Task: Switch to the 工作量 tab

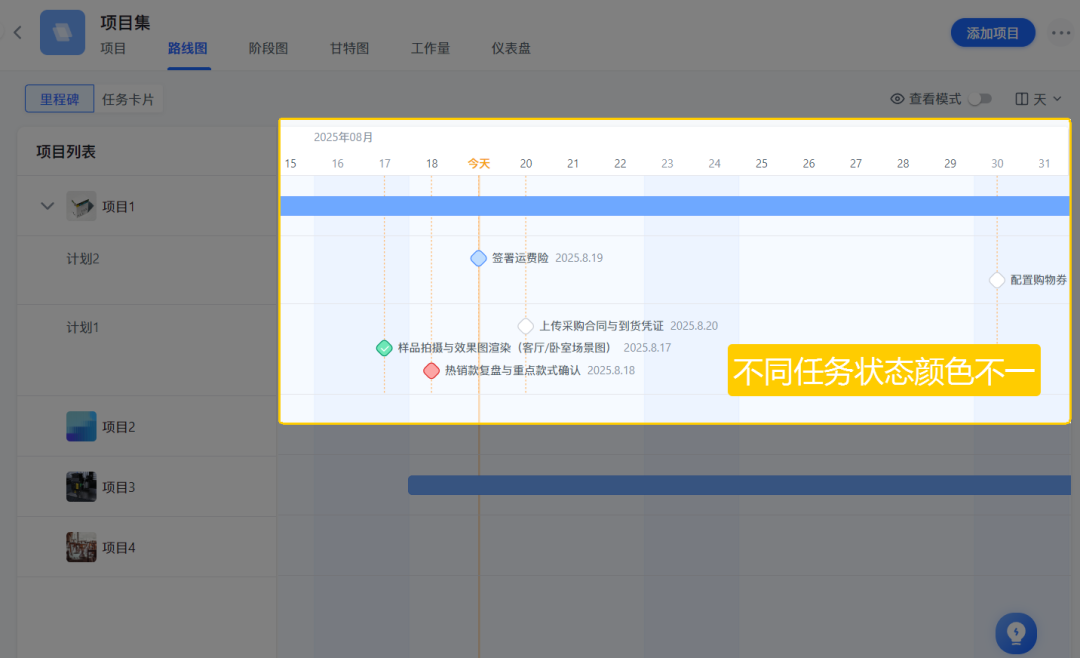Action: pos(430,47)
